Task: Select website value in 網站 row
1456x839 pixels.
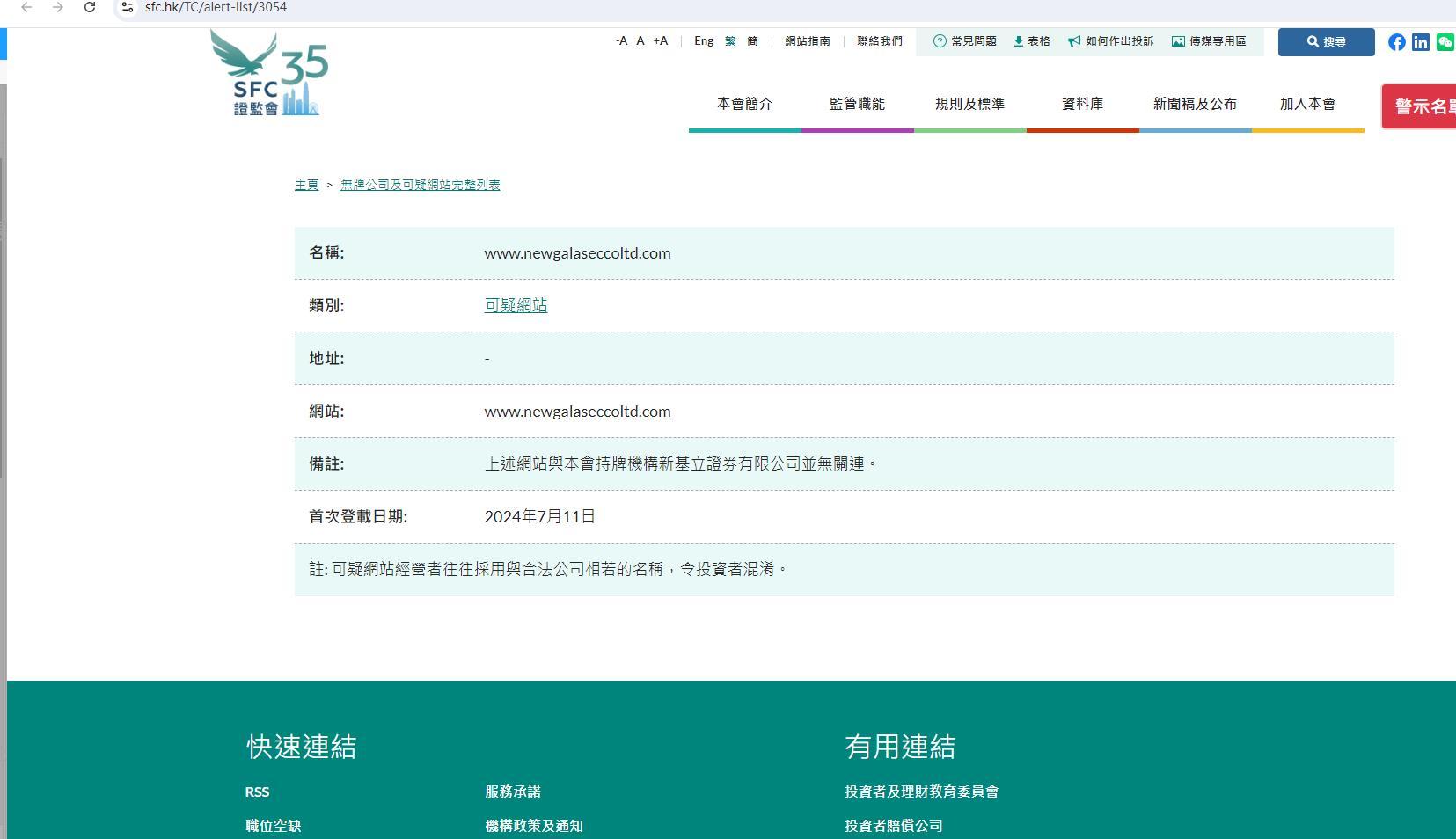Action: point(577,412)
